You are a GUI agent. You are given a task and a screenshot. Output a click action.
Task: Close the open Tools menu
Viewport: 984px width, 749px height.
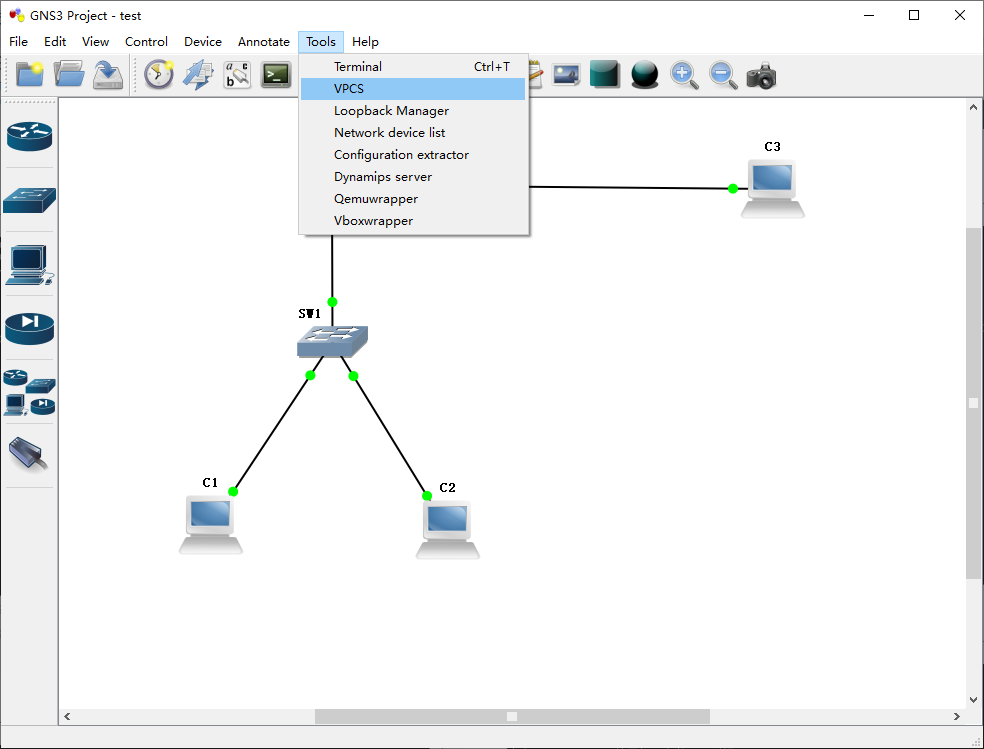coord(321,41)
